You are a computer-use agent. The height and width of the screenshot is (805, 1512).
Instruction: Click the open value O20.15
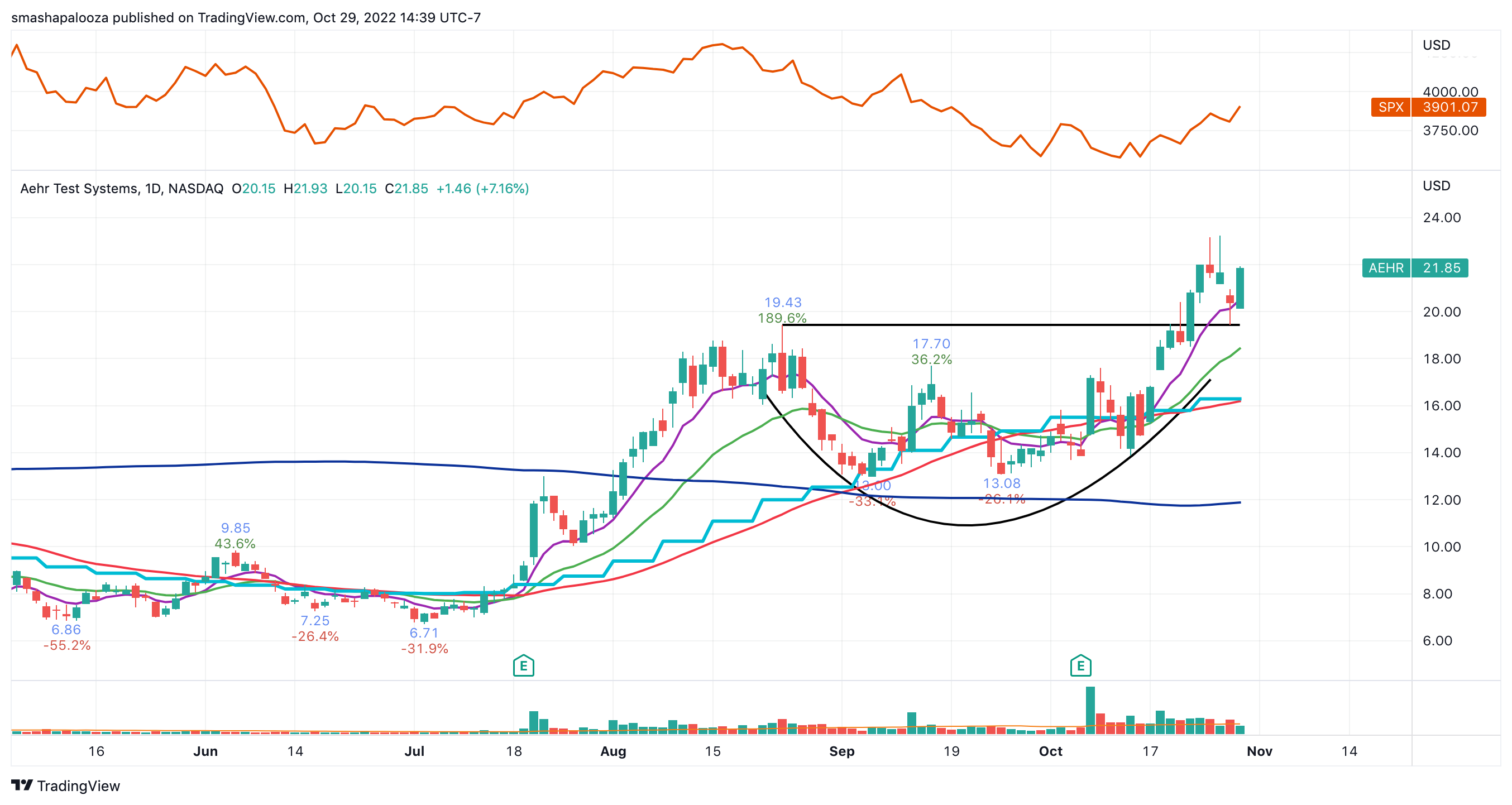point(253,188)
